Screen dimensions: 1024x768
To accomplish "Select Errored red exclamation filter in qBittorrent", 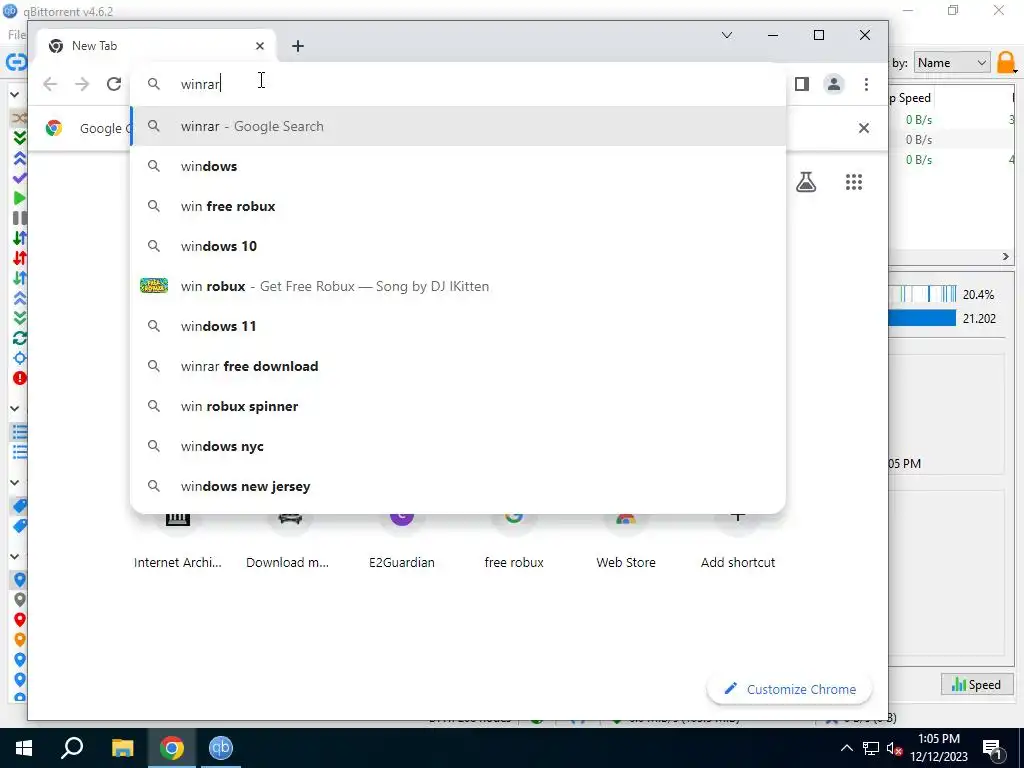I will pos(20,378).
